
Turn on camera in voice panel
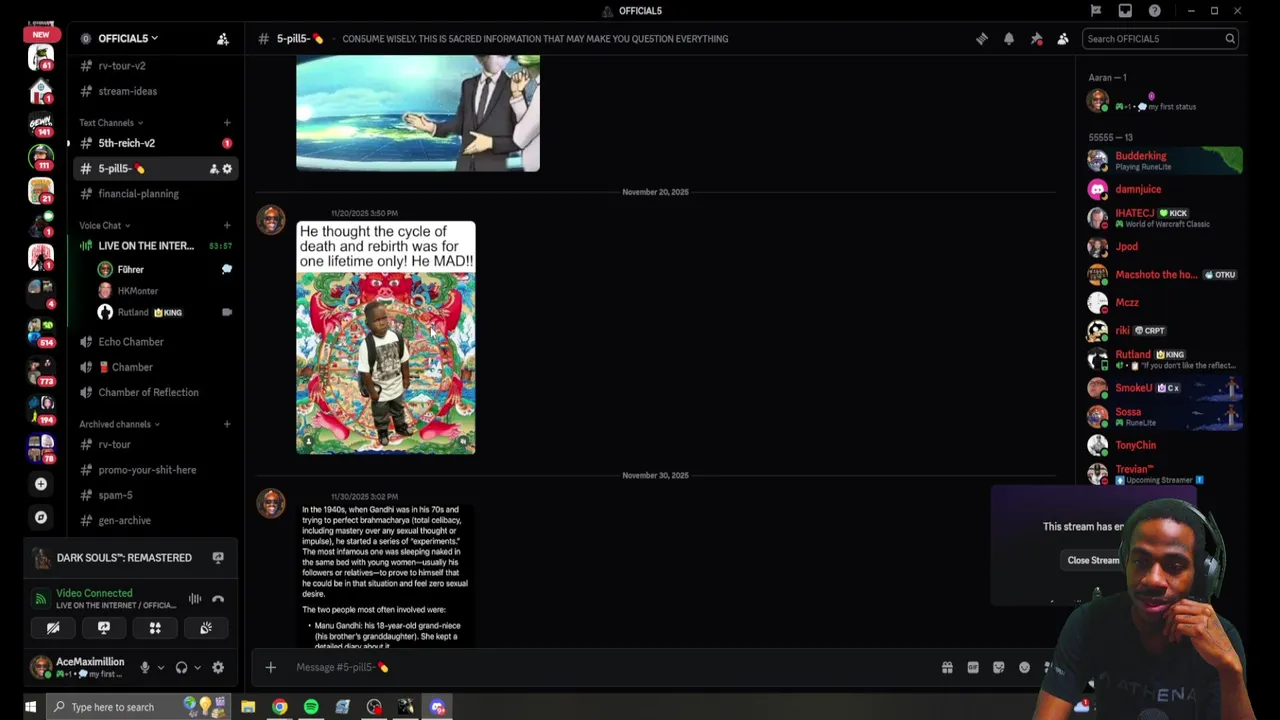coord(53,628)
